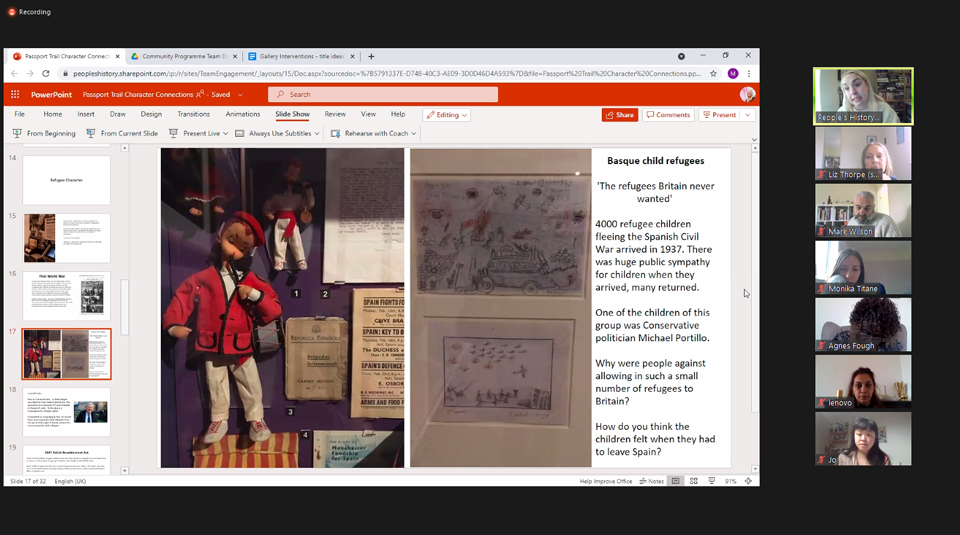Screen dimensions: 960x535
Task: Open the File menu
Action: (x=20, y=114)
